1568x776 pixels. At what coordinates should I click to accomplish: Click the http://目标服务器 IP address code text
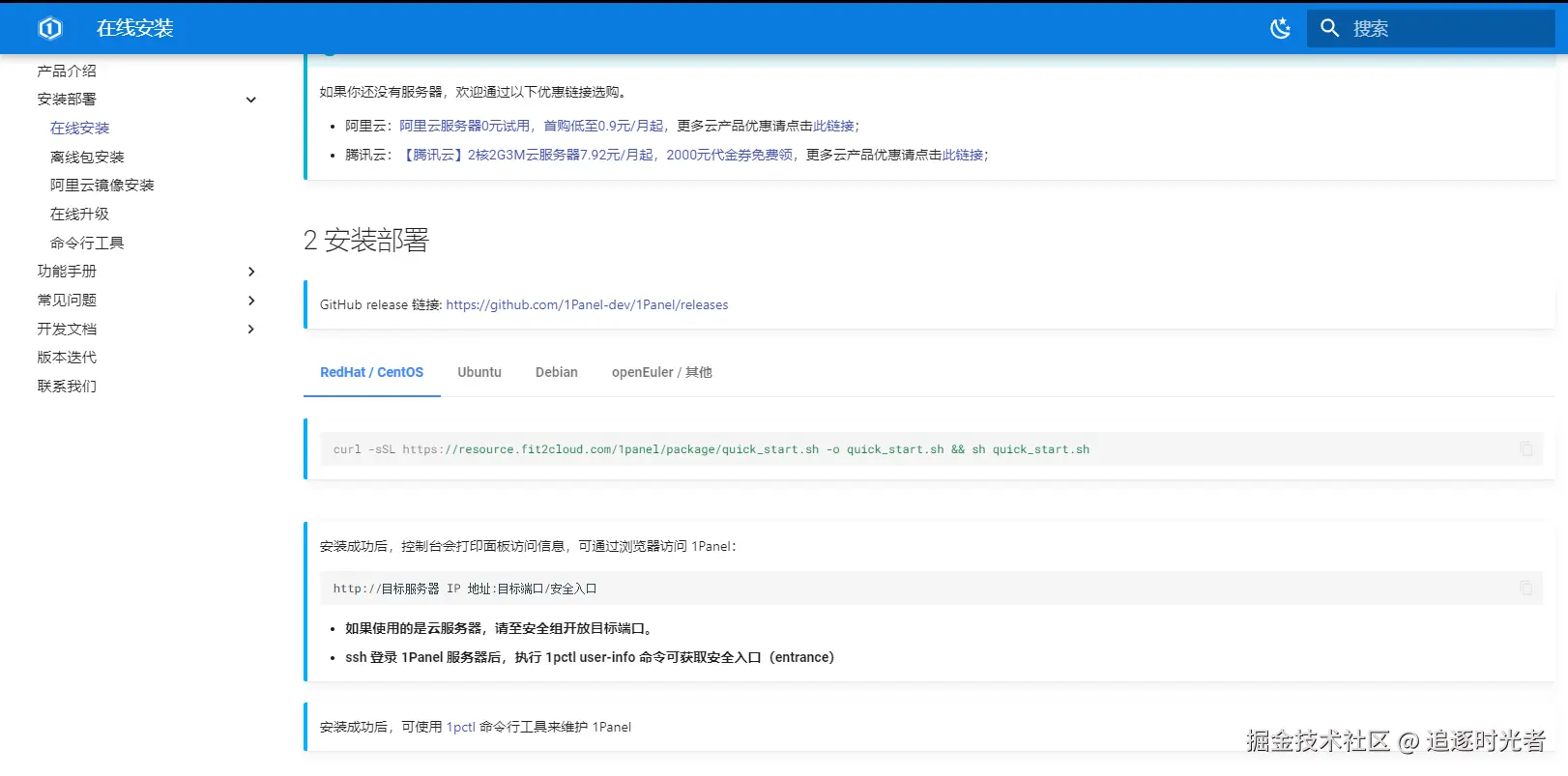click(x=465, y=589)
